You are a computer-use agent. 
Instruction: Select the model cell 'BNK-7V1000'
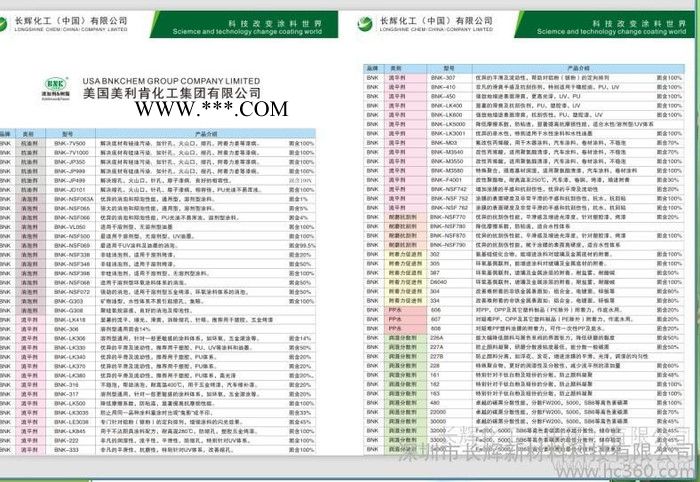70,153
